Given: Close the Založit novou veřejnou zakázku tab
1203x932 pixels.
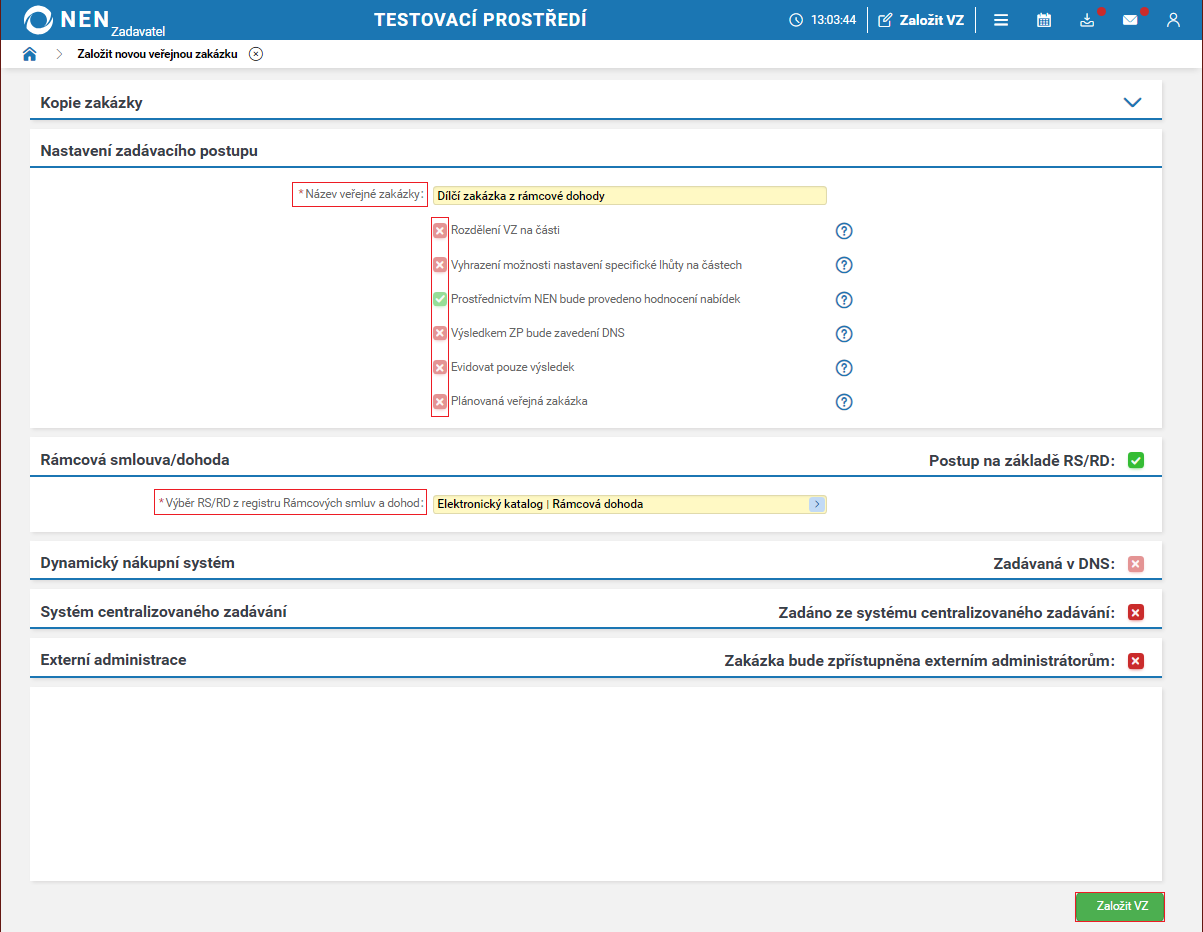Looking at the screenshot, I should pos(256,54).
